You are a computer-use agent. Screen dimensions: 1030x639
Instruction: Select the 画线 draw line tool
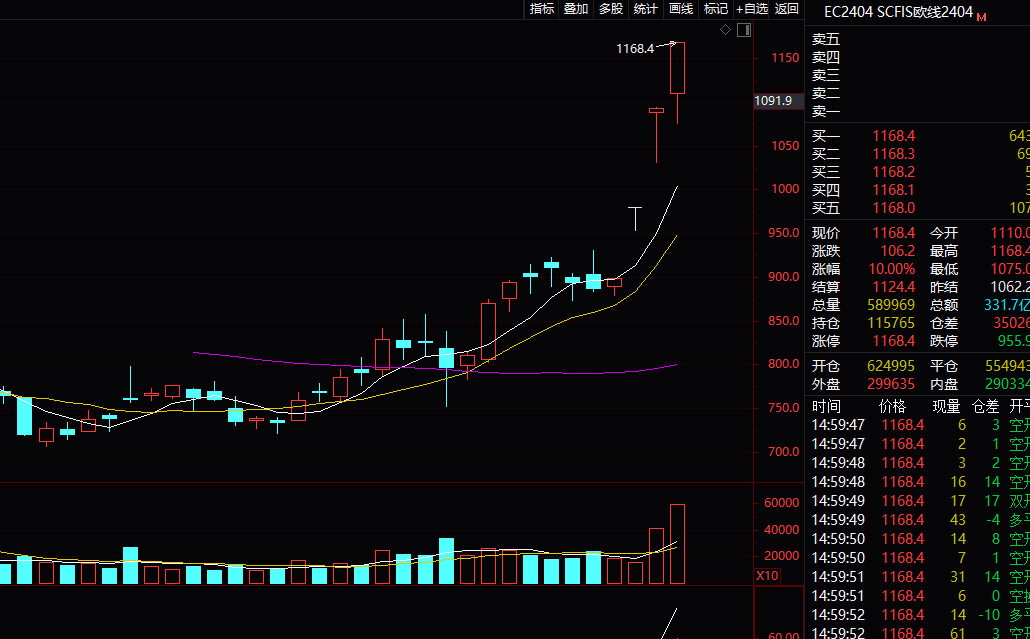[x=681, y=9]
